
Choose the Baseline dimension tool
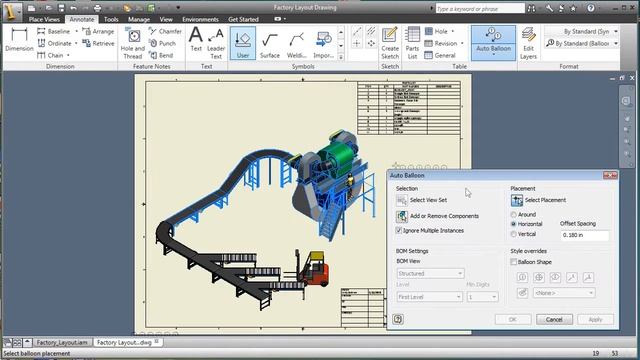click(54, 31)
